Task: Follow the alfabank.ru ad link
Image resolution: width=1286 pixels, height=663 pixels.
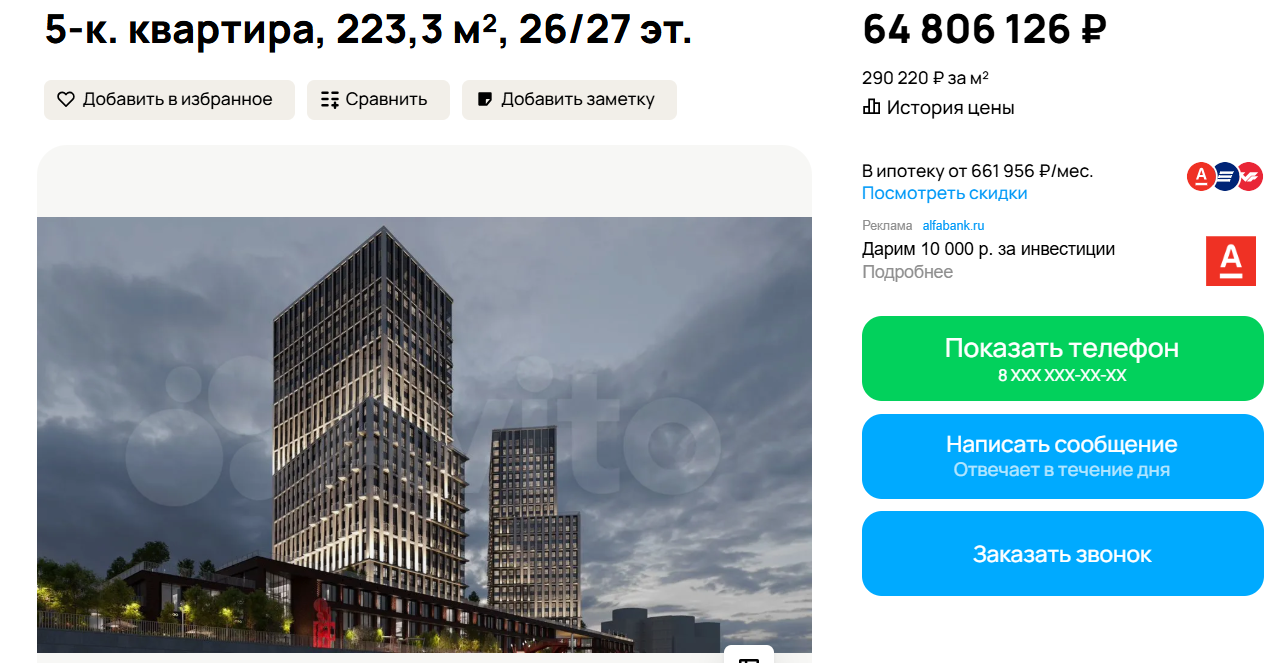Action: [x=953, y=226]
